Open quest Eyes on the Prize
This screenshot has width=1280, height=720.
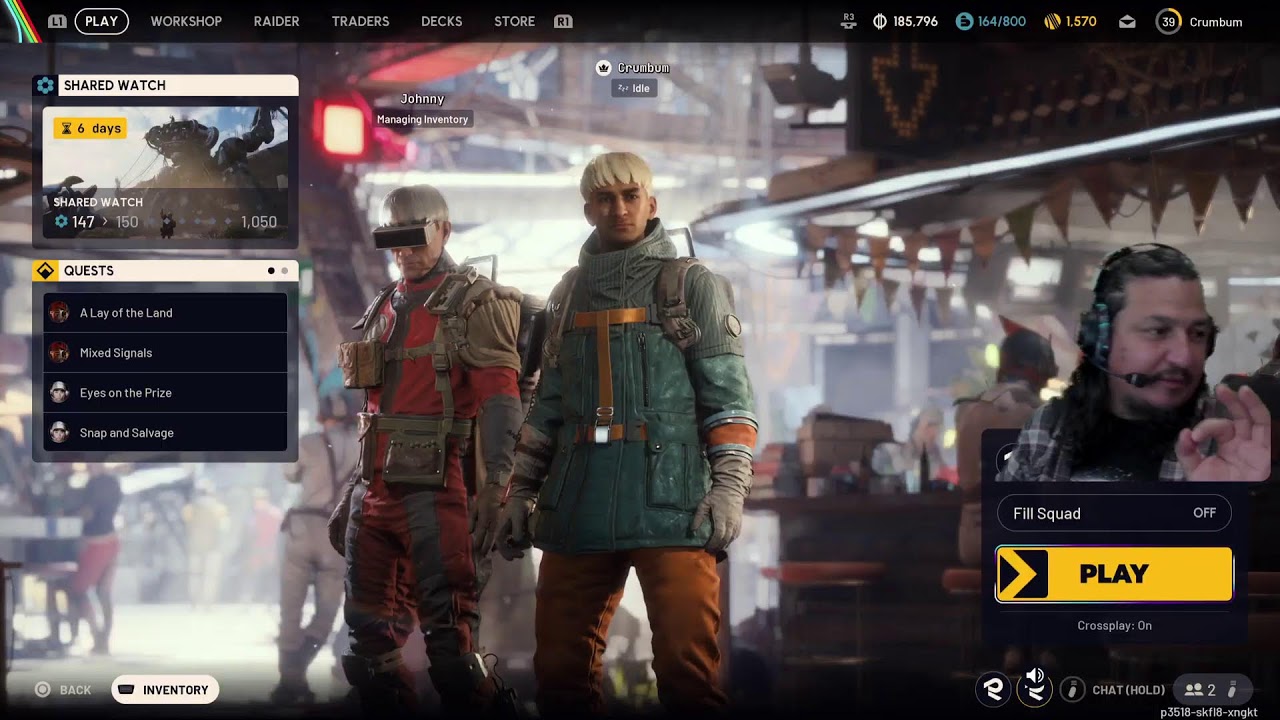tap(165, 393)
